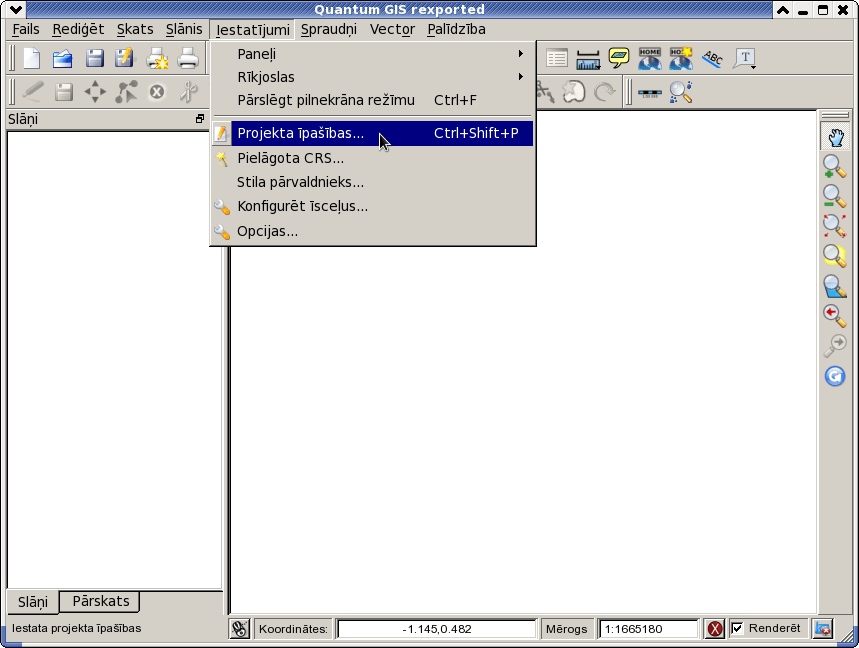Click zoom to layer magnifier icon

pos(834,286)
